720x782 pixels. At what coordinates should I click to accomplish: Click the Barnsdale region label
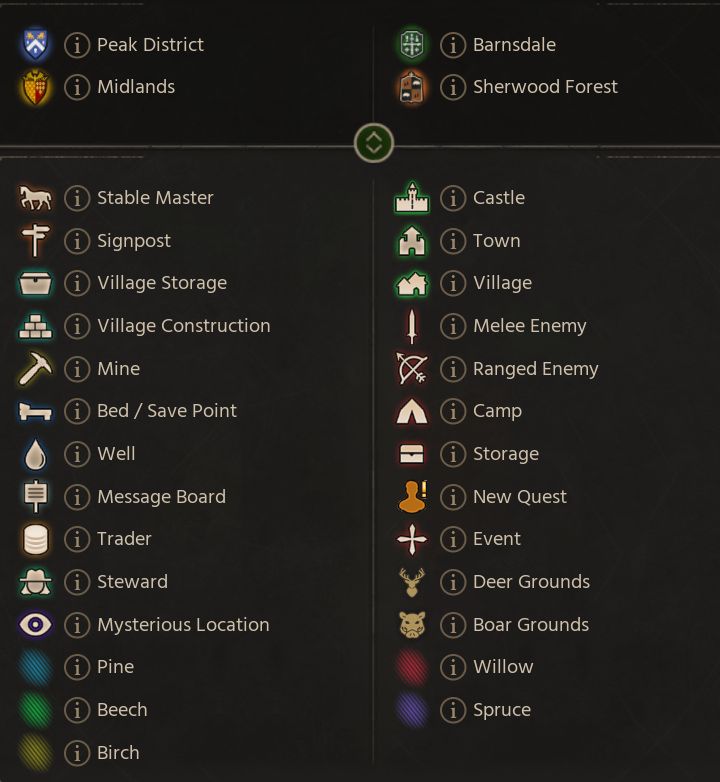tap(514, 45)
